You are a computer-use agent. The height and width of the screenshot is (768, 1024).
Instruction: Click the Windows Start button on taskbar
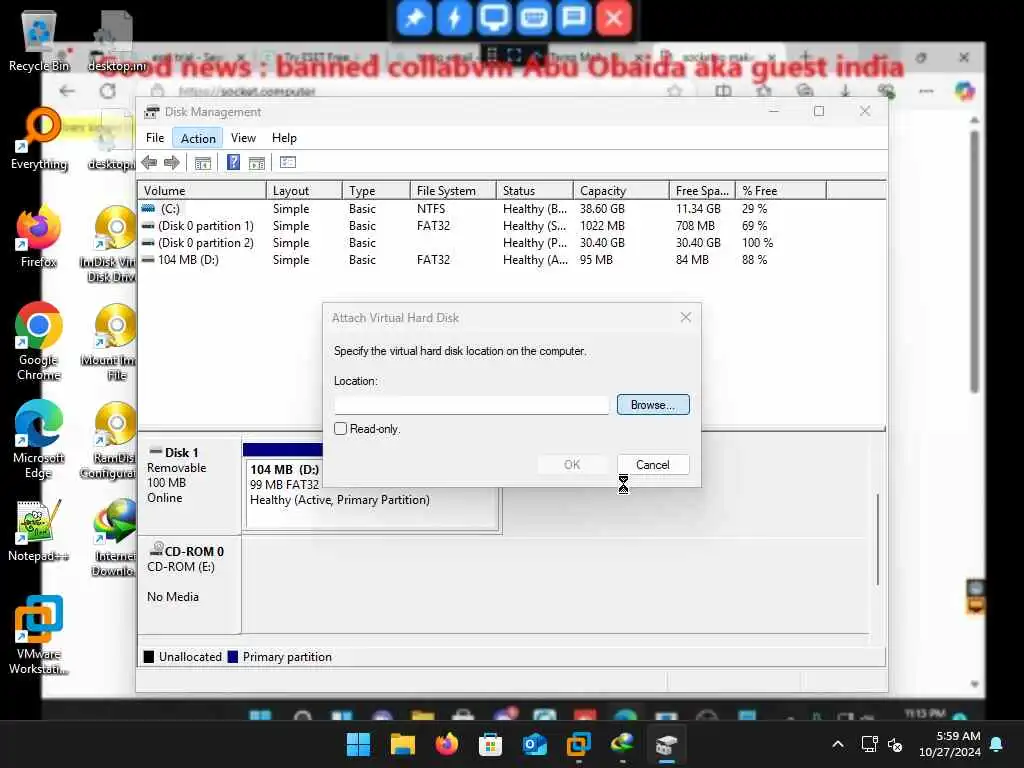(x=358, y=744)
